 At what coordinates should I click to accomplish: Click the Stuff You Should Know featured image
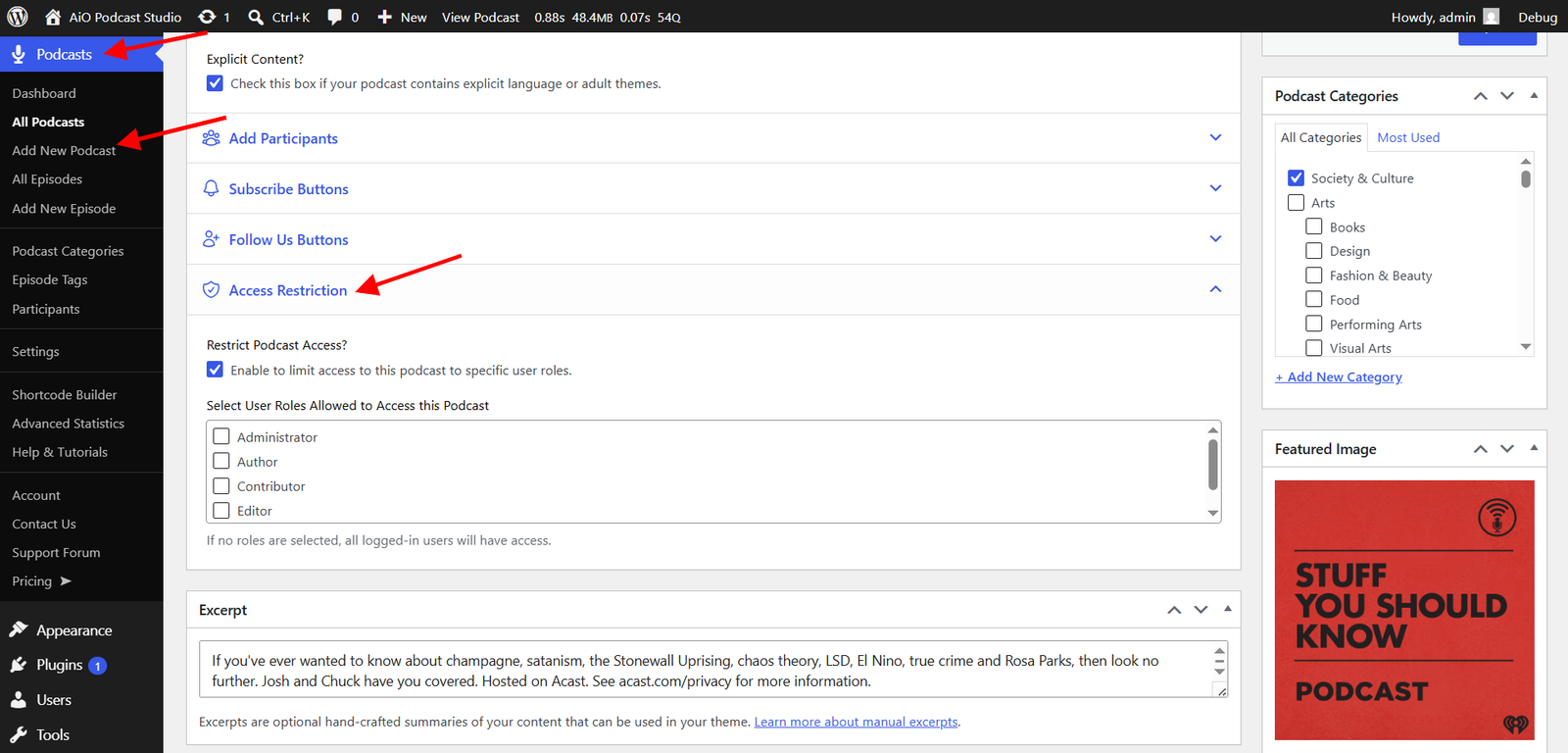point(1404,610)
